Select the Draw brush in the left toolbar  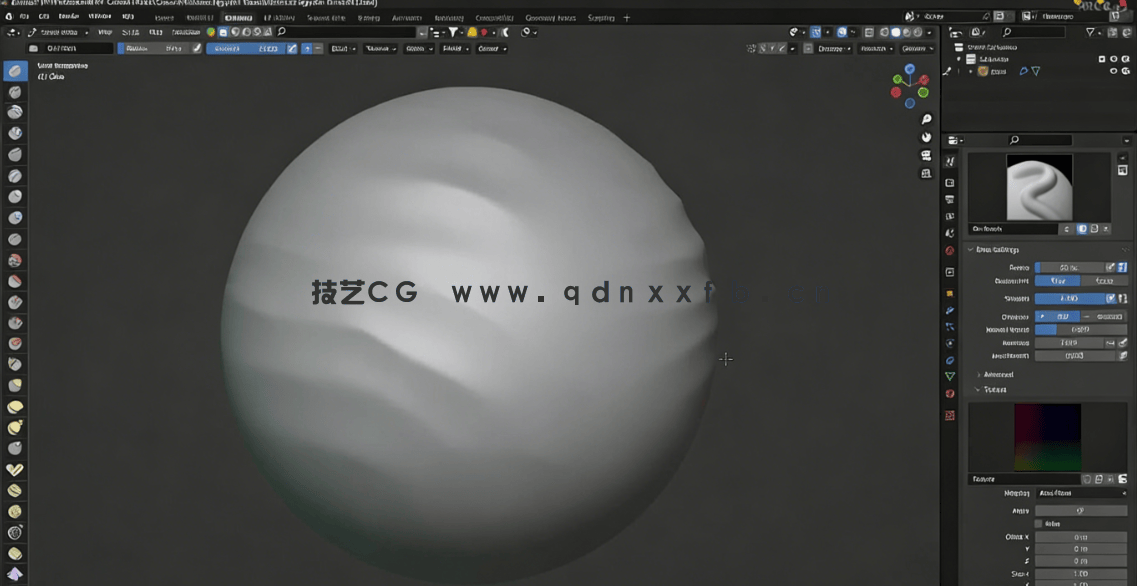click(14, 70)
